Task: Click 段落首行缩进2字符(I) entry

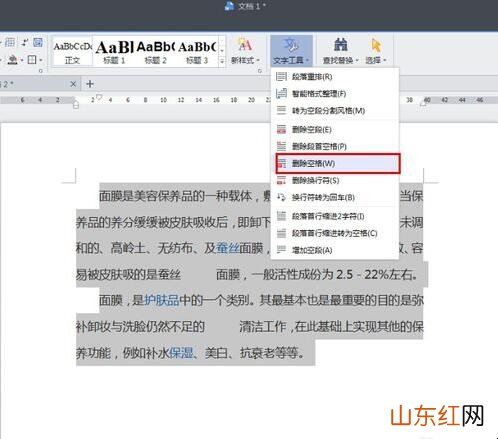Action: 335,216
